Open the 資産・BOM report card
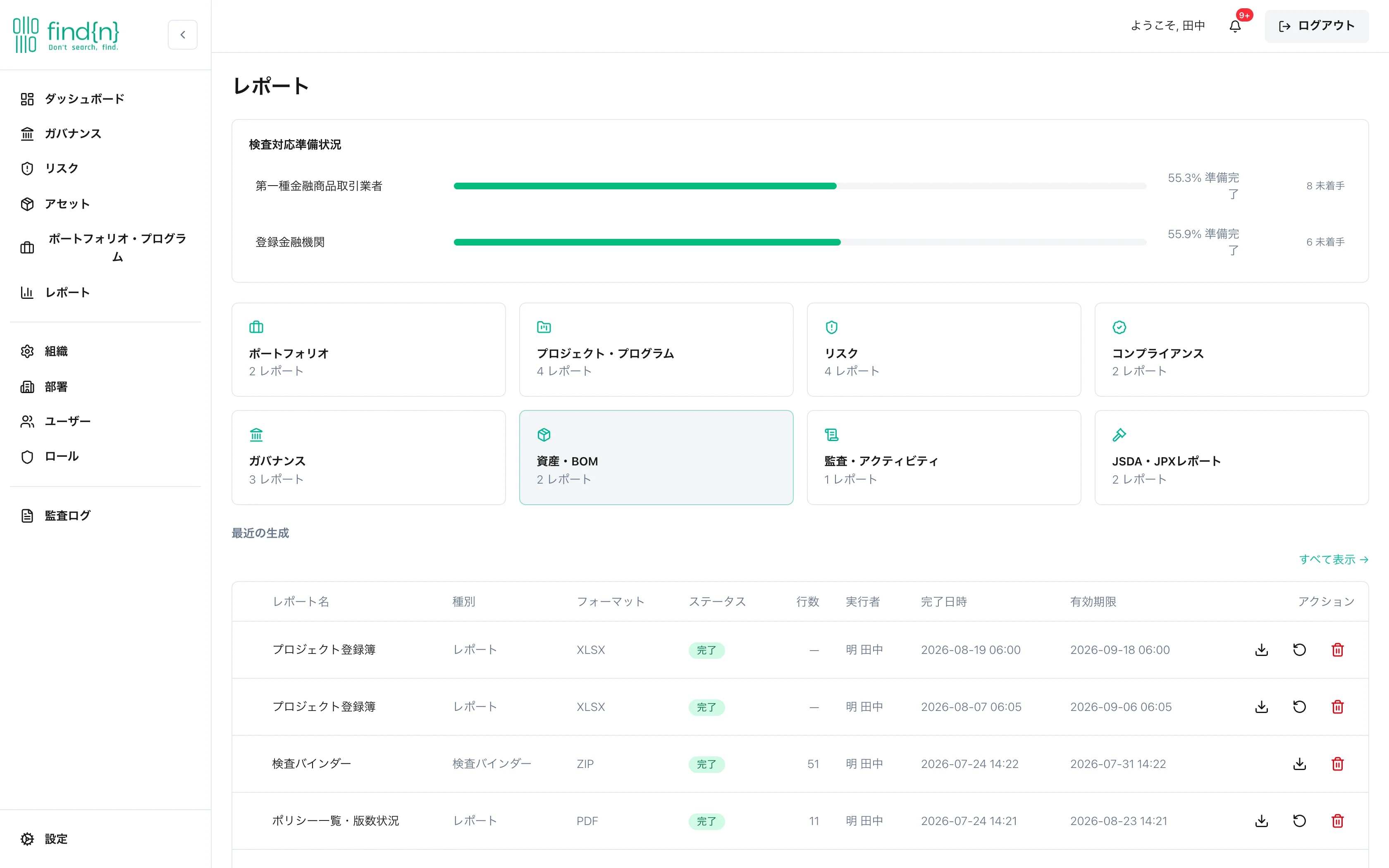The width and height of the screenshot is (1389, 868). click(x=656, y=458)
